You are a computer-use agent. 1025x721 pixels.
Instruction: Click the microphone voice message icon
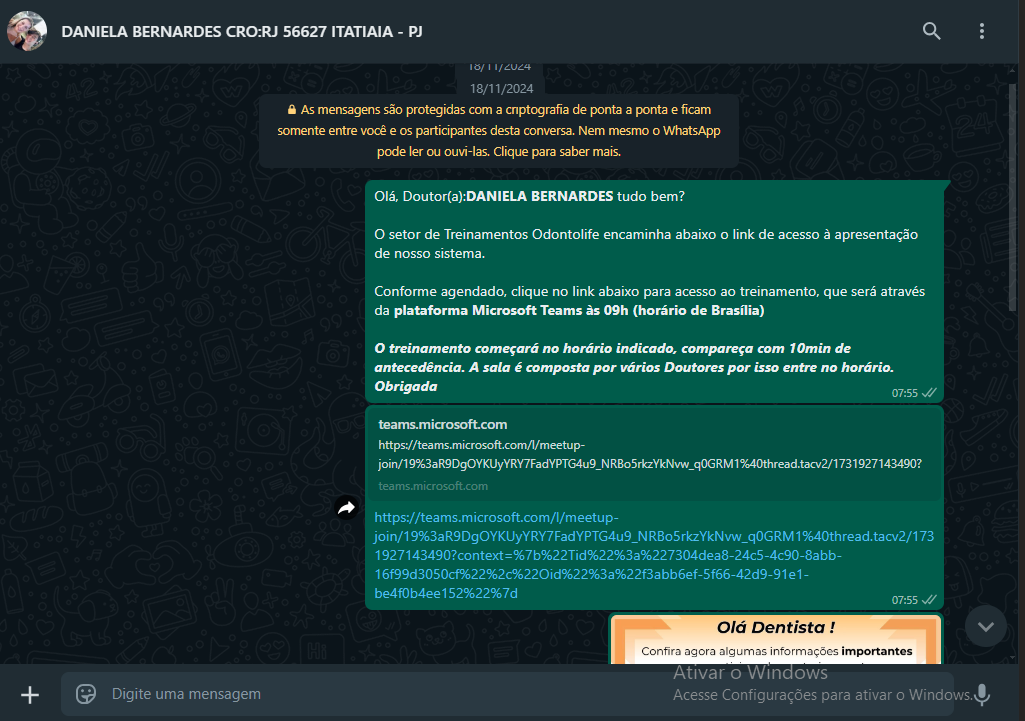coord(981,695)
